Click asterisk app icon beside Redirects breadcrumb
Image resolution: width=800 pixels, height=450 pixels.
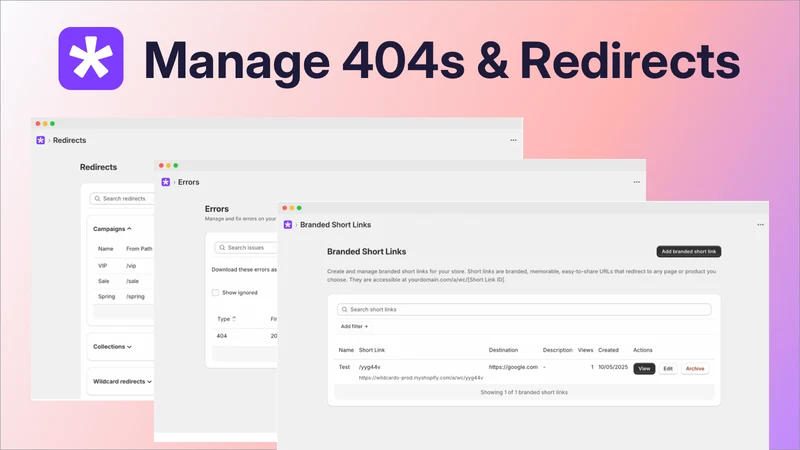pos(41,140)
